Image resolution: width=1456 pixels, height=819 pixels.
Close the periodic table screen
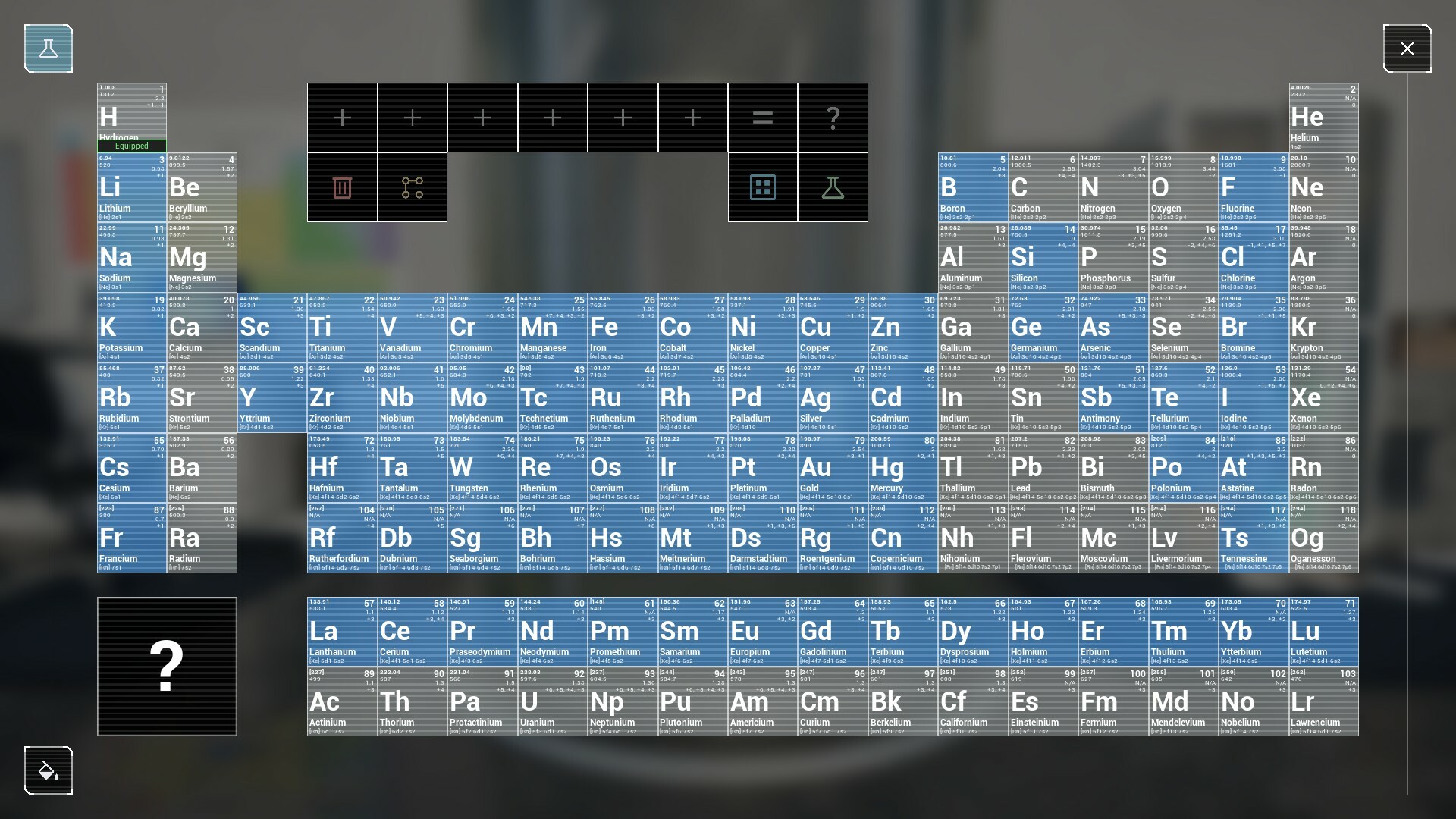1407,48
